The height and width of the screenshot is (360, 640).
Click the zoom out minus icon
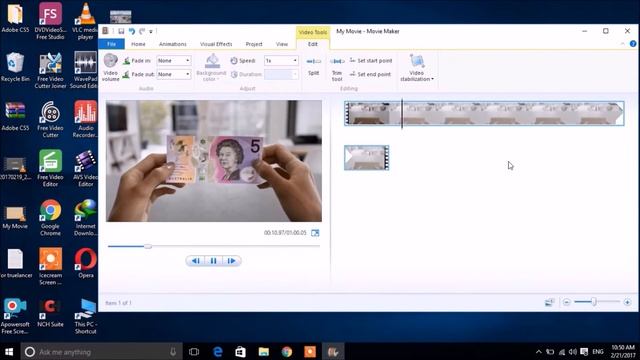(566, 302)
